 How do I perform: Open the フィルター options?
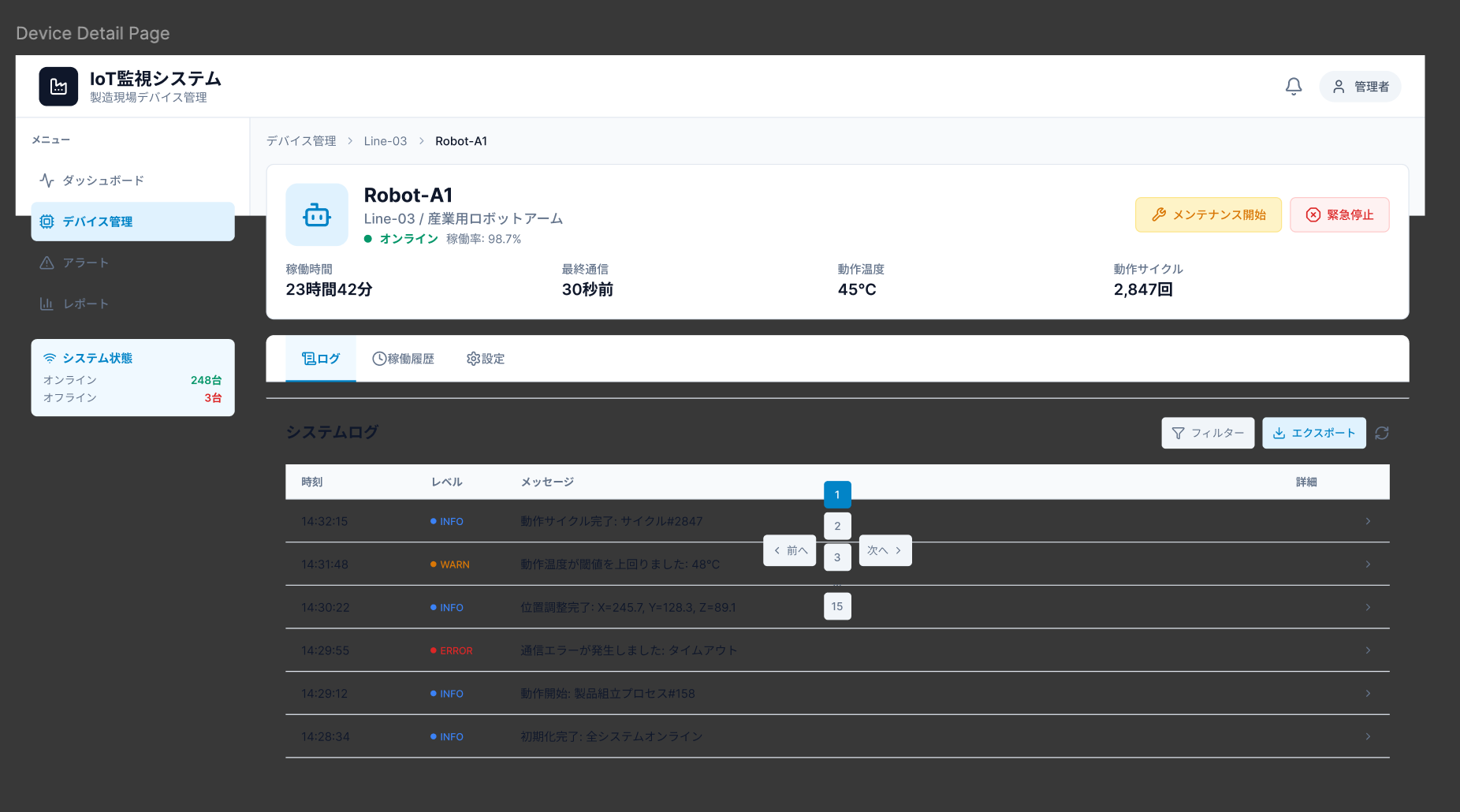[1207, 433]
